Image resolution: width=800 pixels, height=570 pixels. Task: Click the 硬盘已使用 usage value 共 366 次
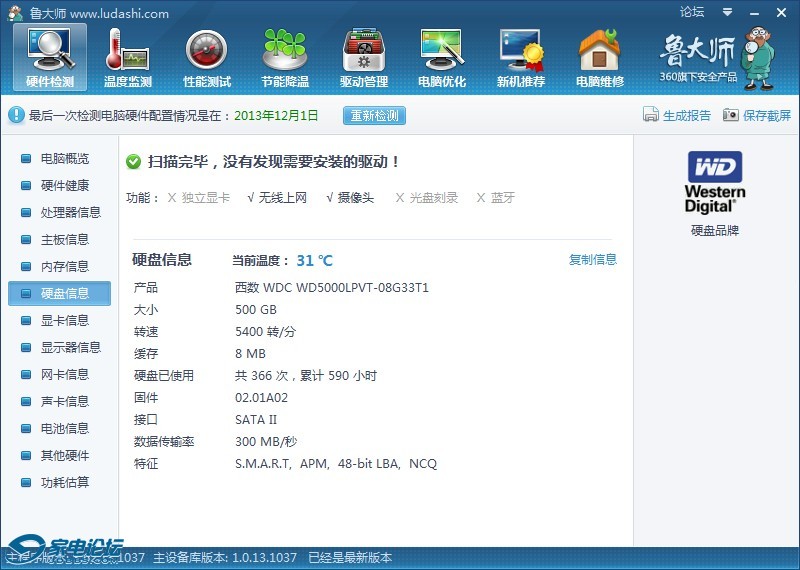[x=306, y=376]
